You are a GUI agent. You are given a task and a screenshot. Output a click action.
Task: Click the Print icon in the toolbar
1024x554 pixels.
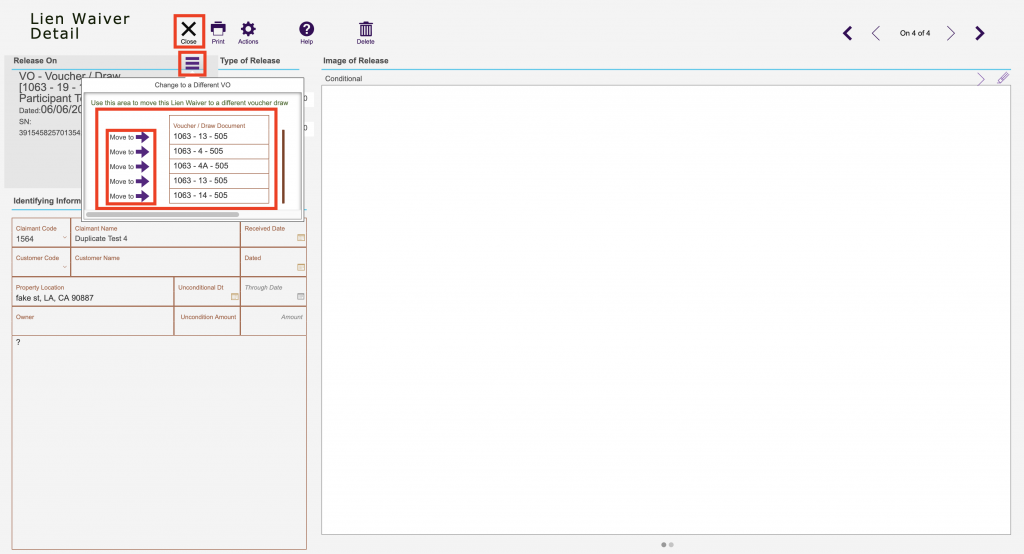218,30
